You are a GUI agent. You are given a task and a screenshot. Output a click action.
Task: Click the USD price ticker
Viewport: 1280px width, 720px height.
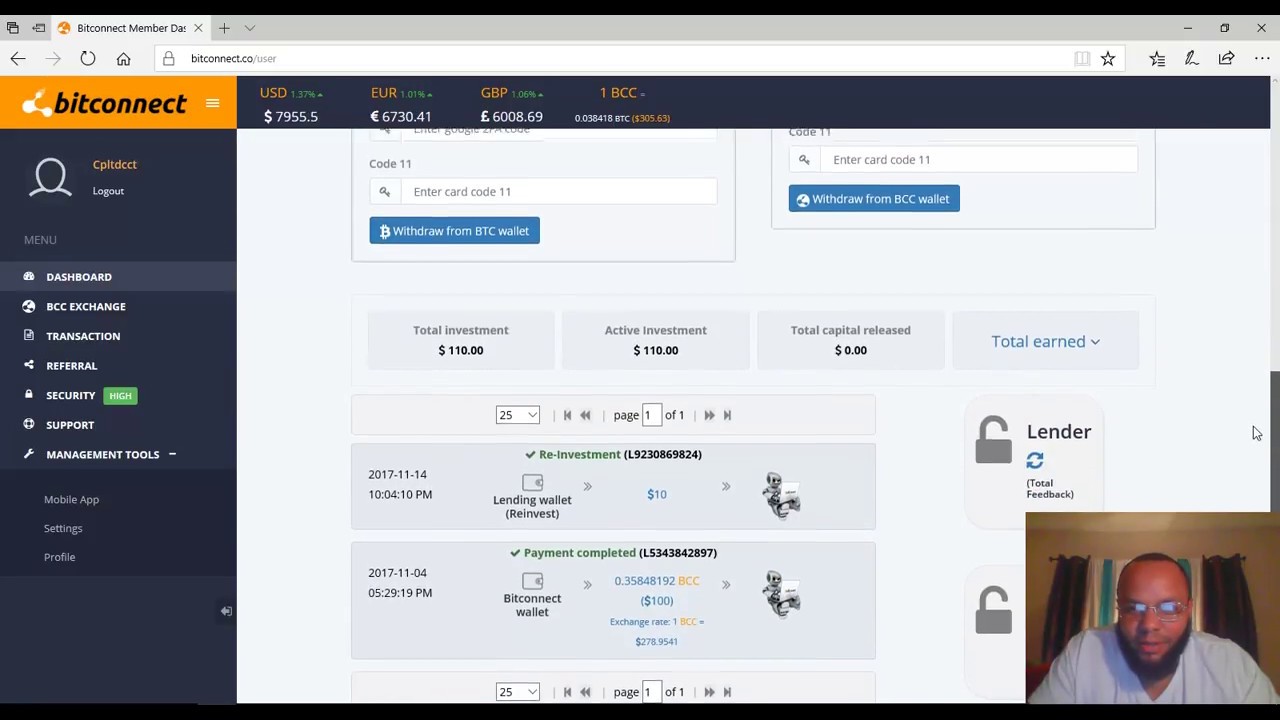(x=291, y=105)
